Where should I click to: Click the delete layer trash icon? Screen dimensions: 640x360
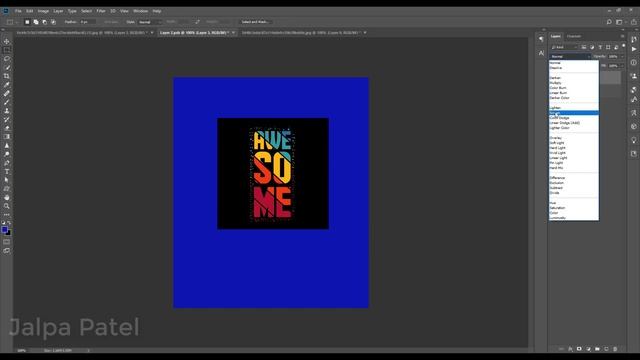pos(615,349)
